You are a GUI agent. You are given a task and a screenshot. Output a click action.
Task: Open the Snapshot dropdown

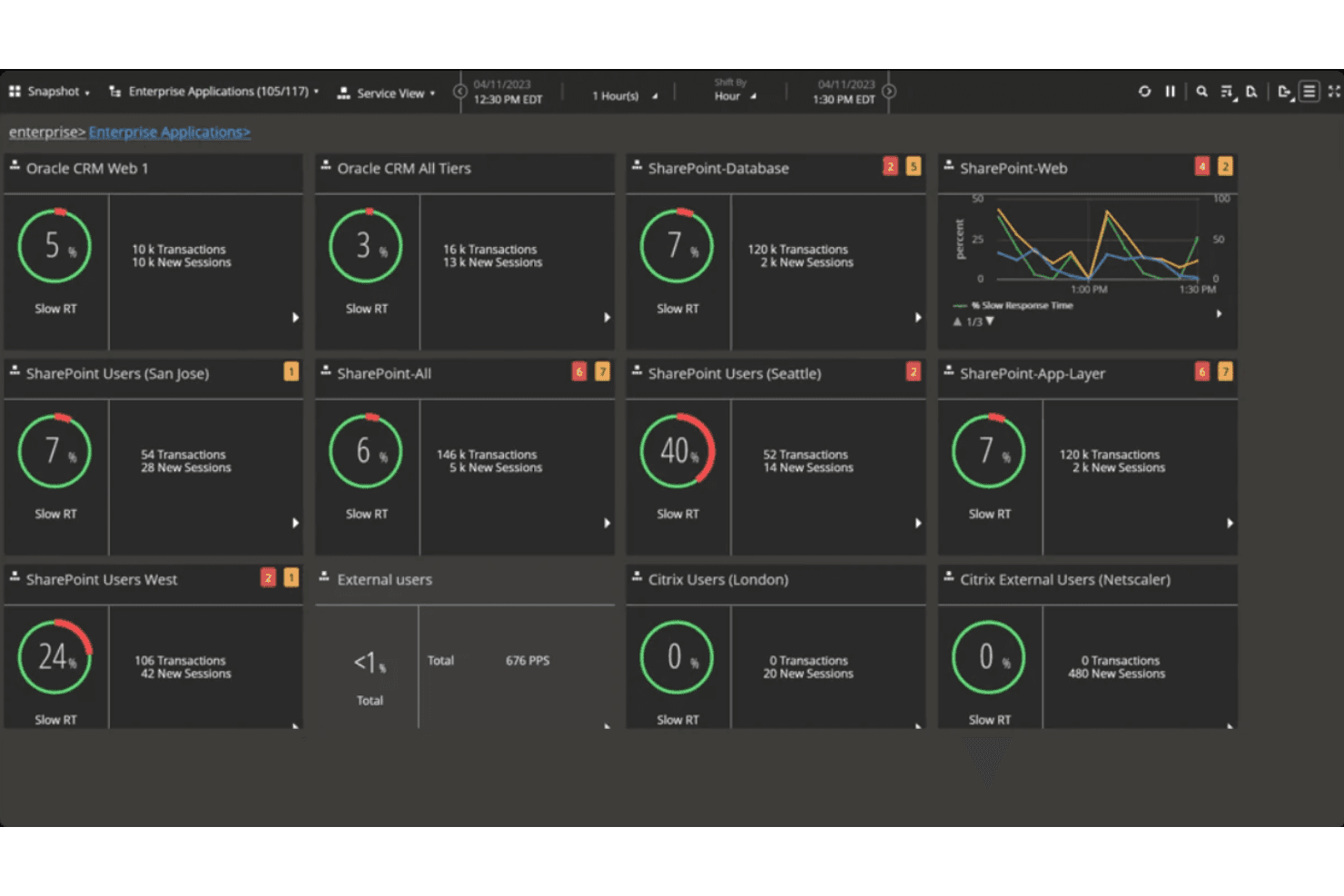pyautogui.click(x=50, y=92)
